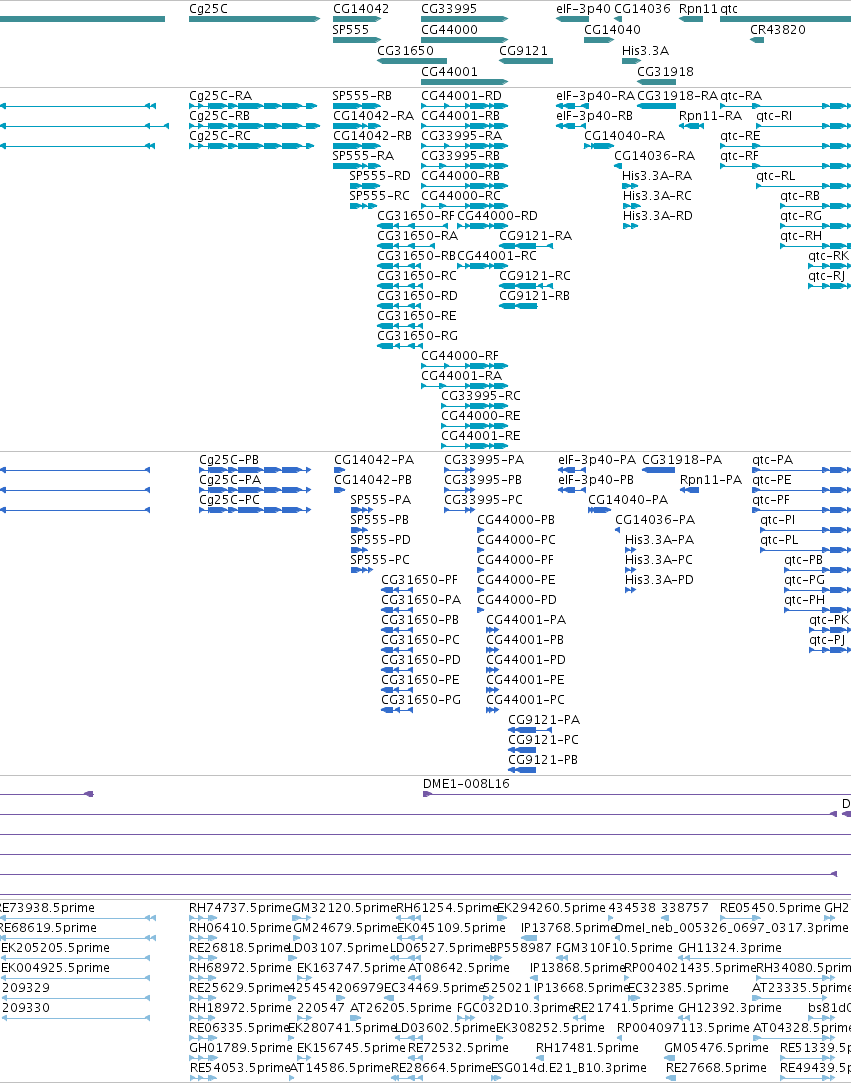The image size is (851, 1083).
Task: Select transcript Cg25C-RB
Action: point(219,115)
